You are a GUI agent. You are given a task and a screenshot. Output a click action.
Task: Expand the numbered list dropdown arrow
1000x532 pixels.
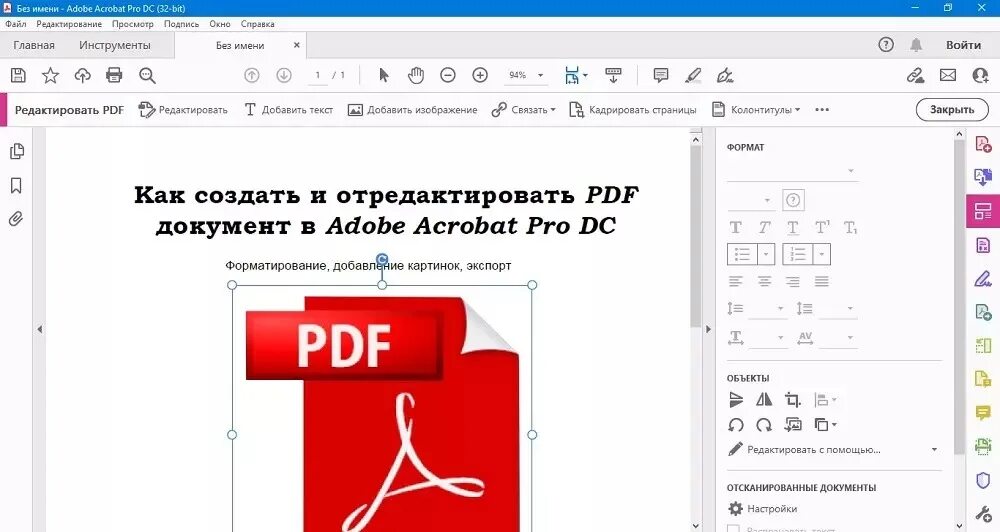pyautogui.click(x=822, y=255)
